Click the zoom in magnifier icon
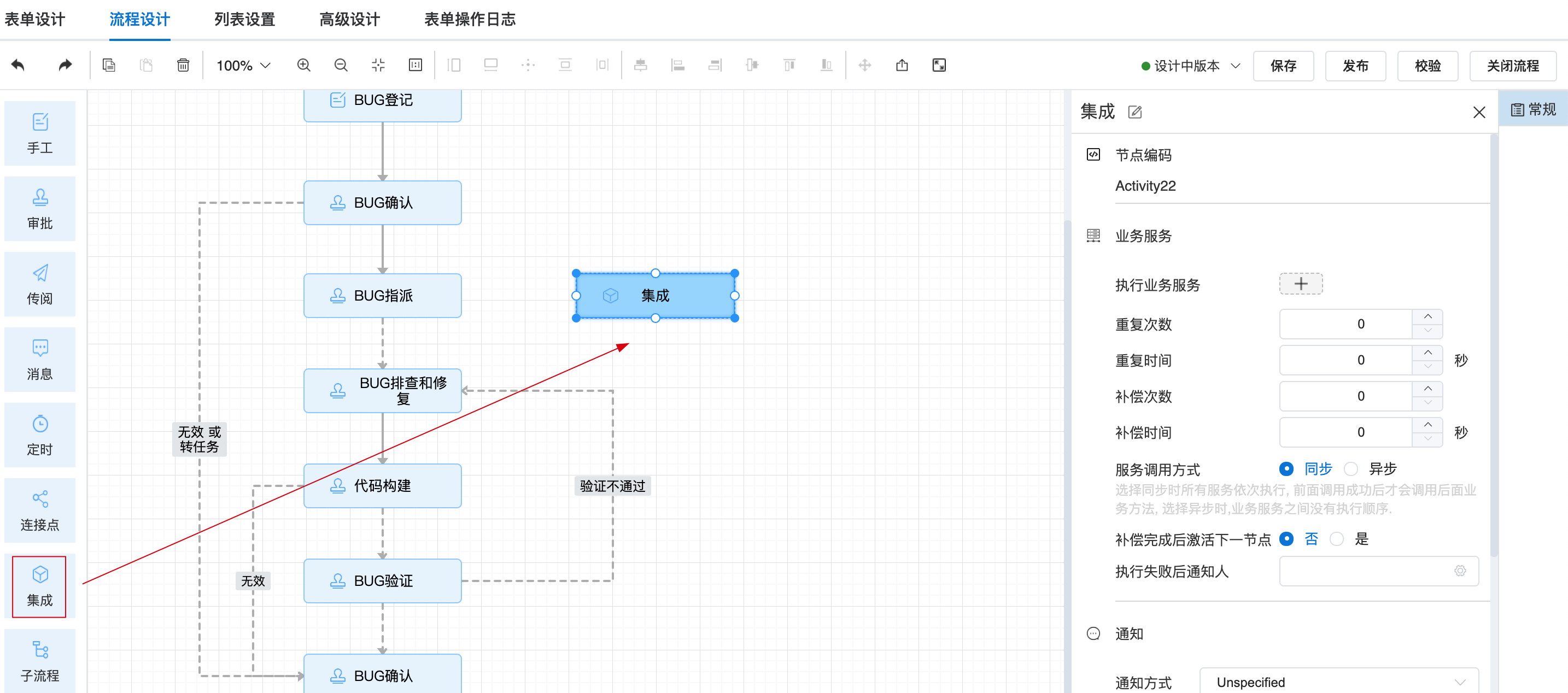Screen dimensions: 1568x693 pos(303,65)
